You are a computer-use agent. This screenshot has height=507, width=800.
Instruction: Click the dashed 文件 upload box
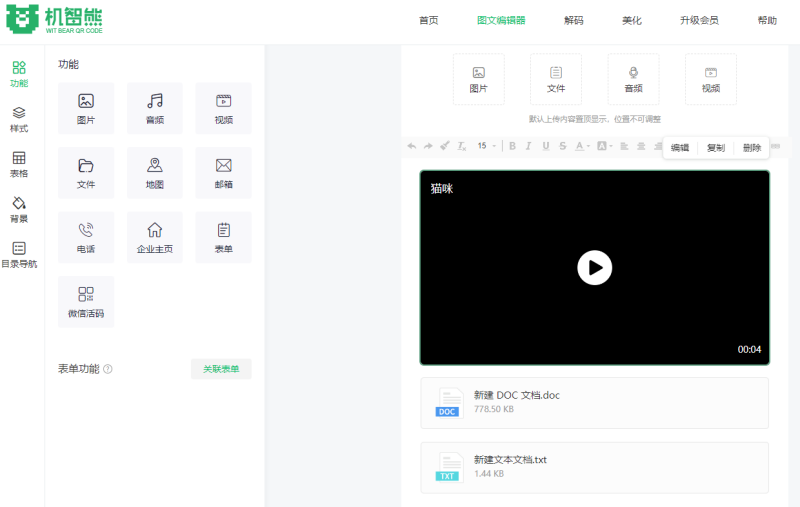coord(556,79)
